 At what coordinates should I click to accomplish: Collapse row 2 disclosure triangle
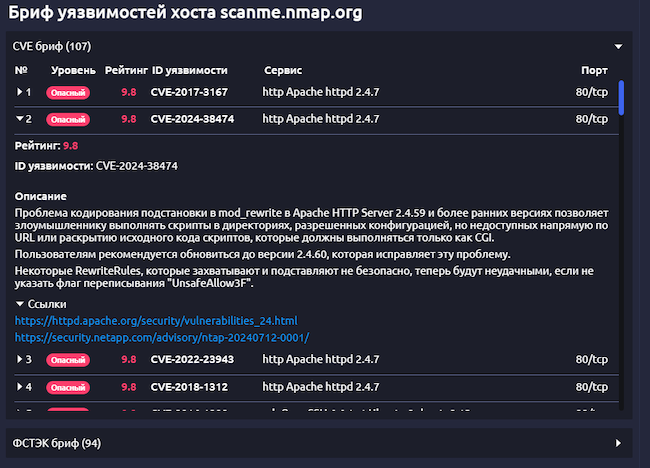(x=20, y=119)
